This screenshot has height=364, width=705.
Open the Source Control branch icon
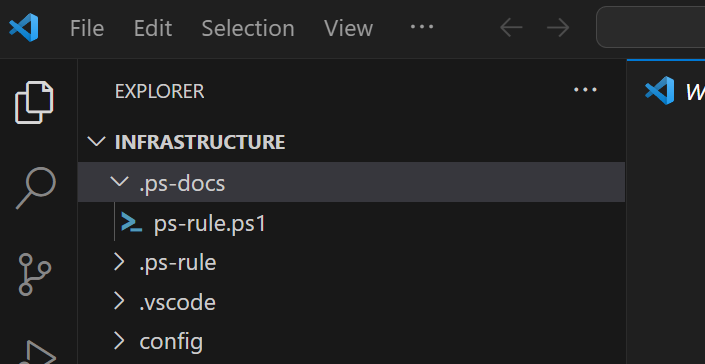[x=35, y=274]
